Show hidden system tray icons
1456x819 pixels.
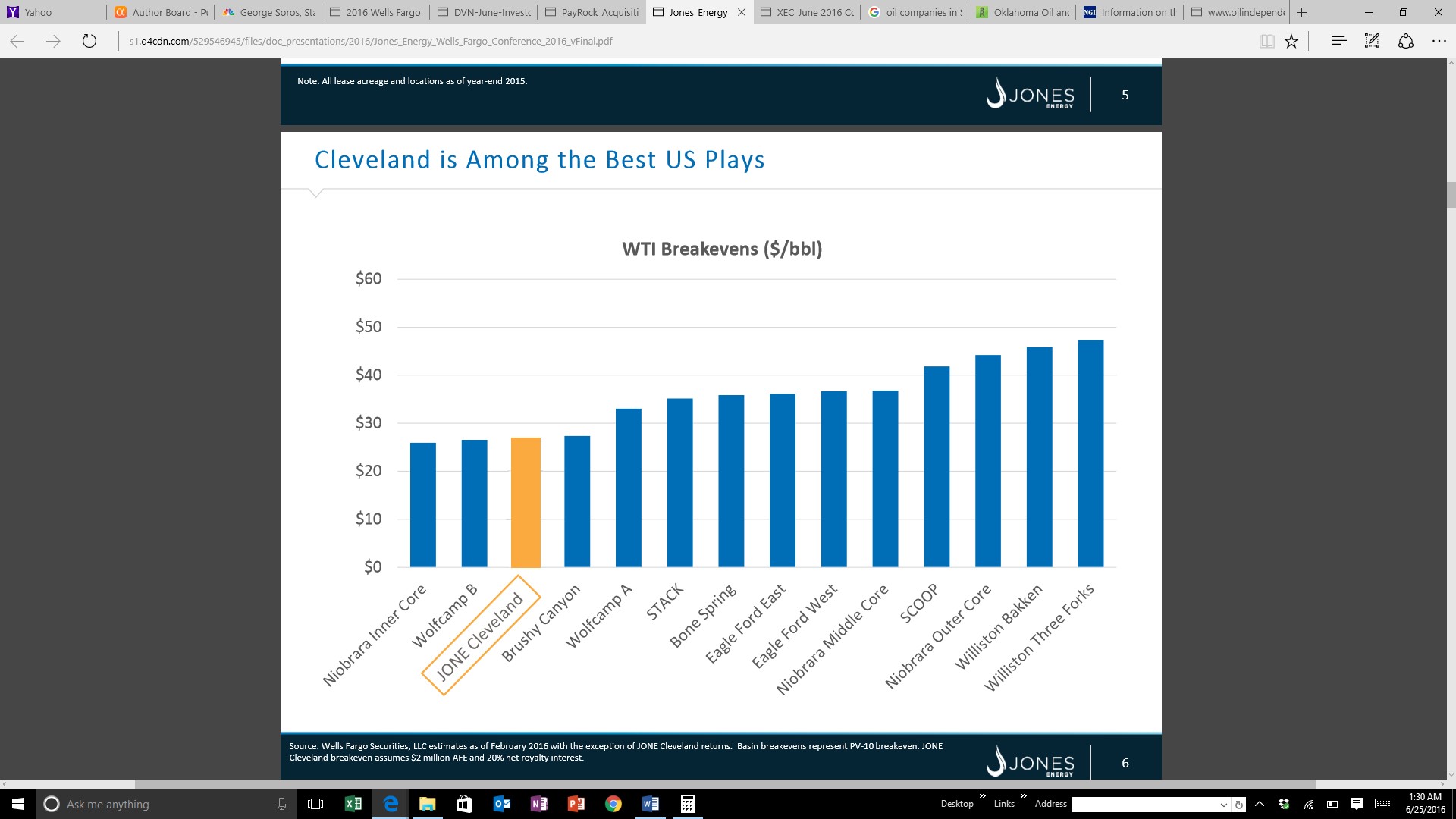1260,804
